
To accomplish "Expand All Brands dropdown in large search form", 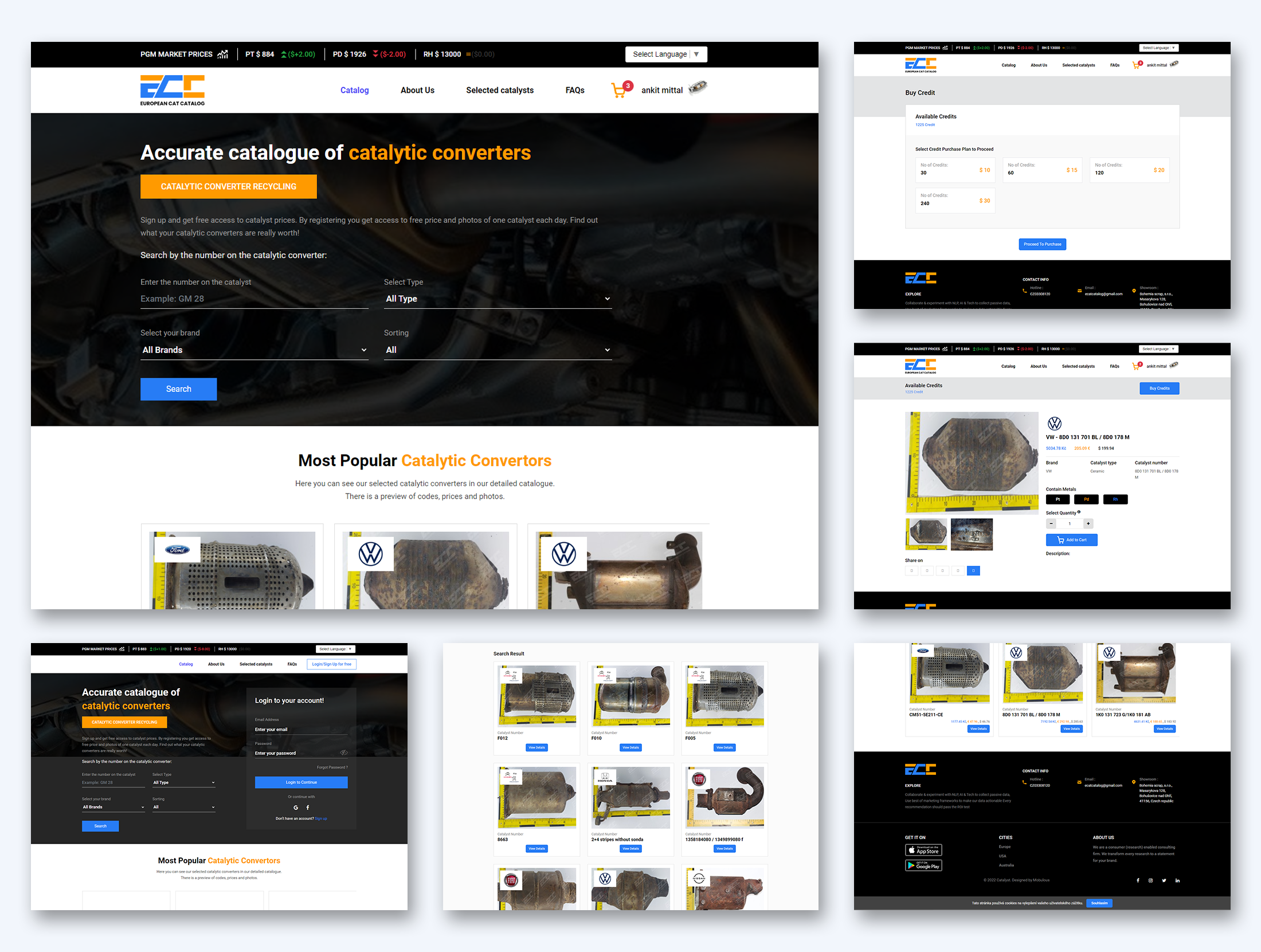I will pos(254,350).
